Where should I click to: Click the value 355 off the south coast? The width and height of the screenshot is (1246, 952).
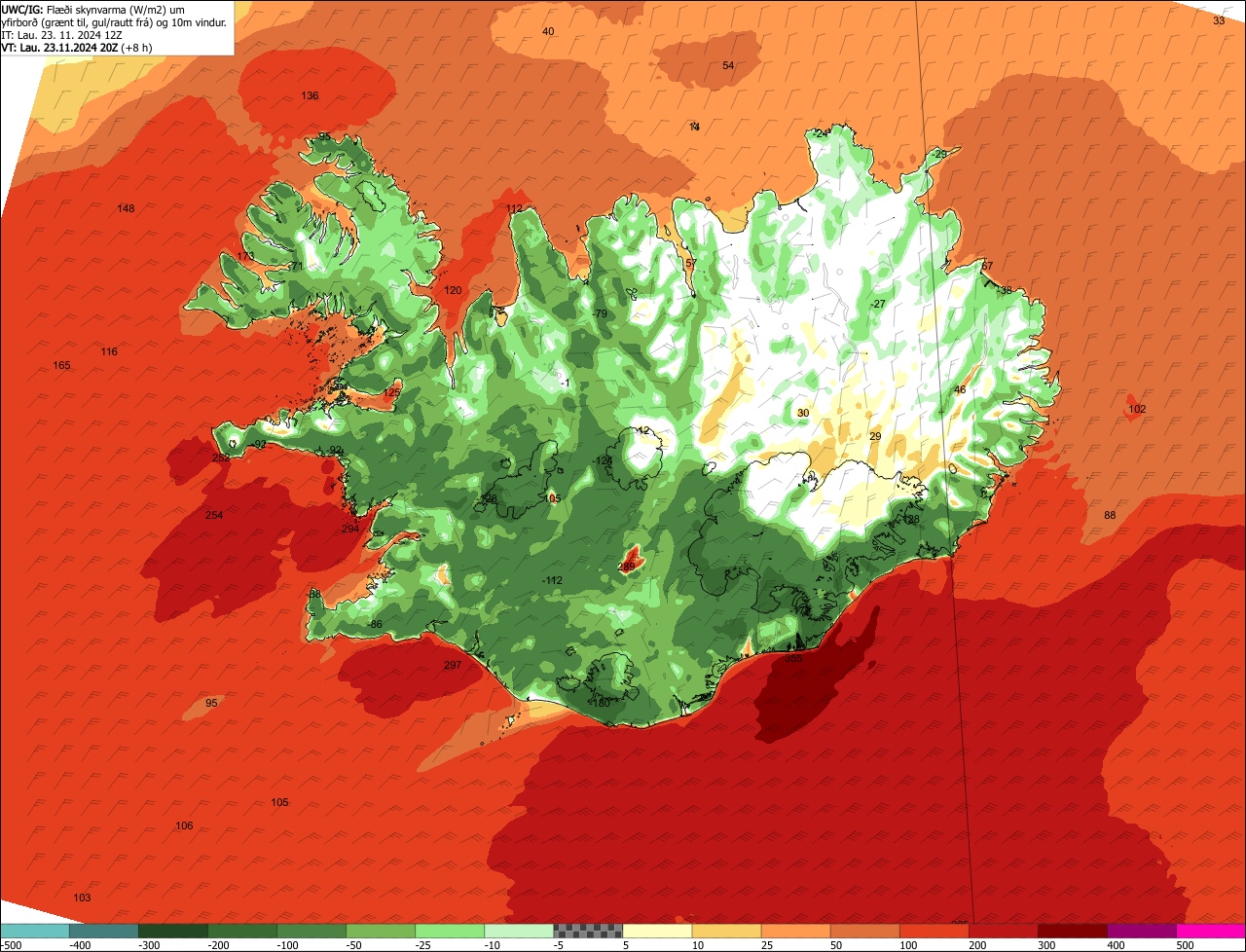tap(793, 658)
